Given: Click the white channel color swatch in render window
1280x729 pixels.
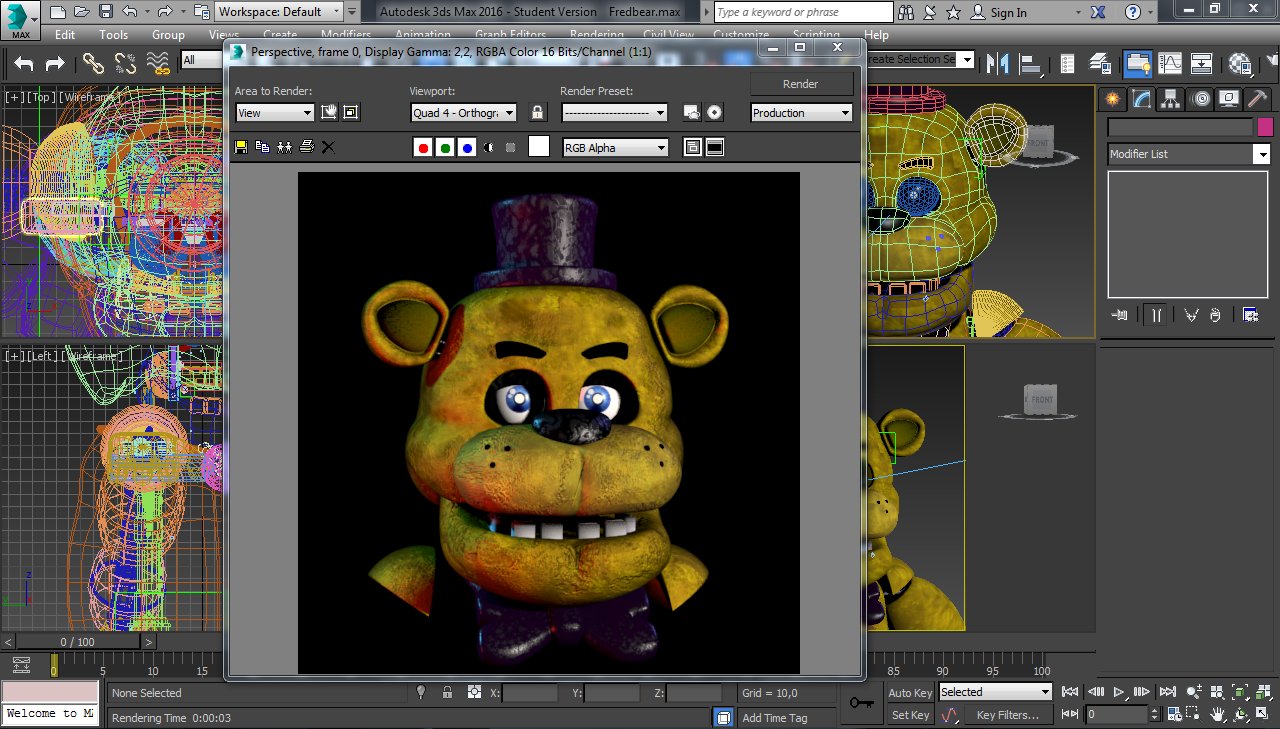Looking at the screenshot, I should 539,147.
